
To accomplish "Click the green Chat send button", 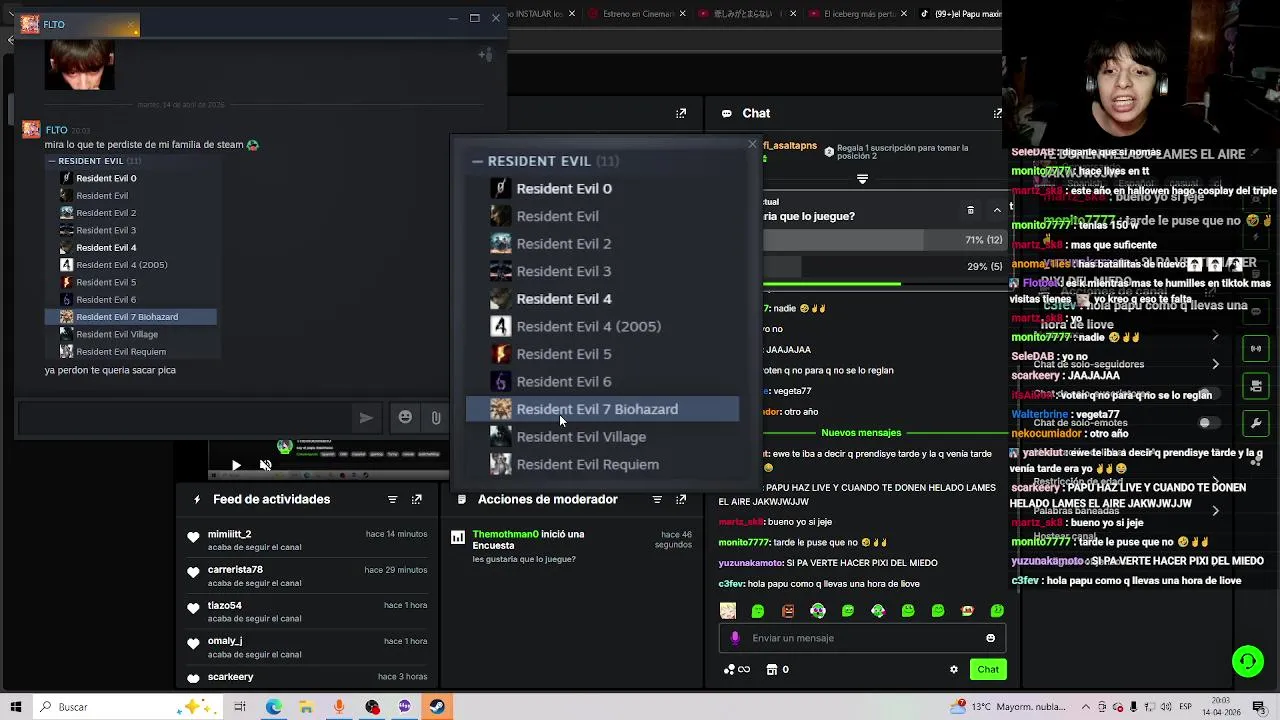I will [988, 669].
